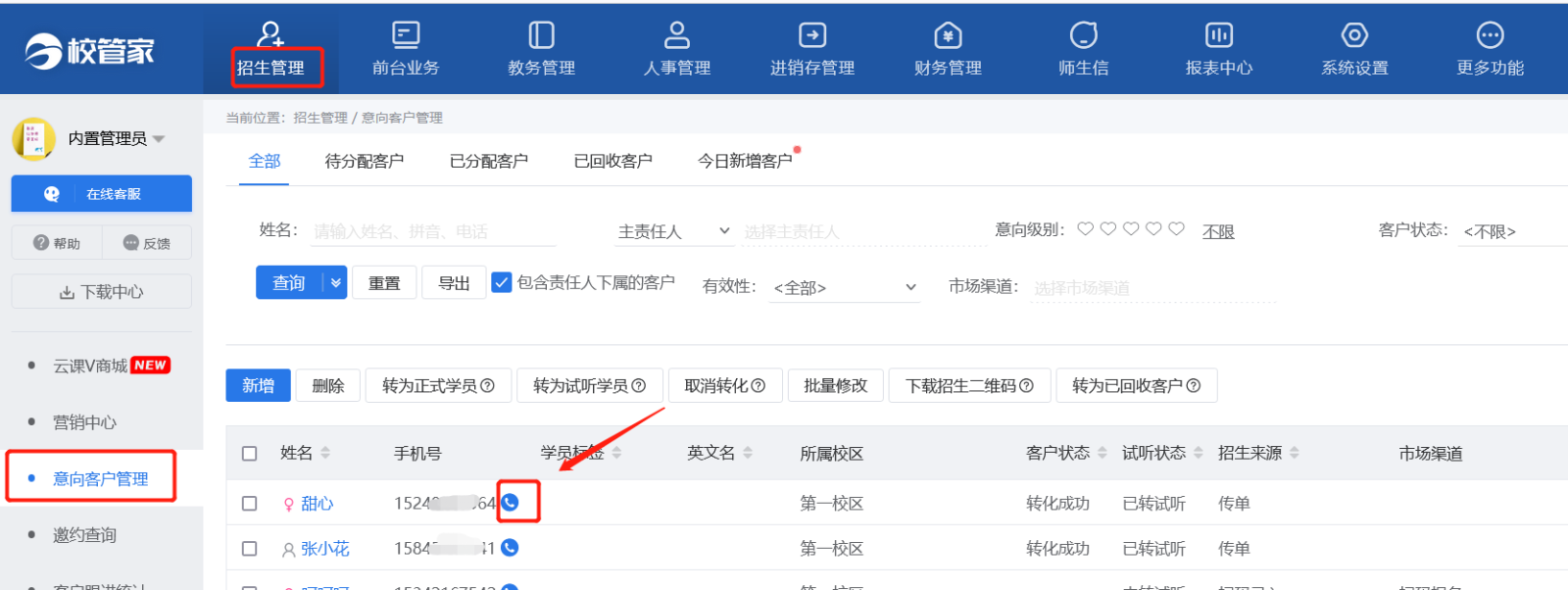The height and width of the screenshot is (590, 1568).
Task: Open 选择市场渠道 selector
Action: 1153,288
